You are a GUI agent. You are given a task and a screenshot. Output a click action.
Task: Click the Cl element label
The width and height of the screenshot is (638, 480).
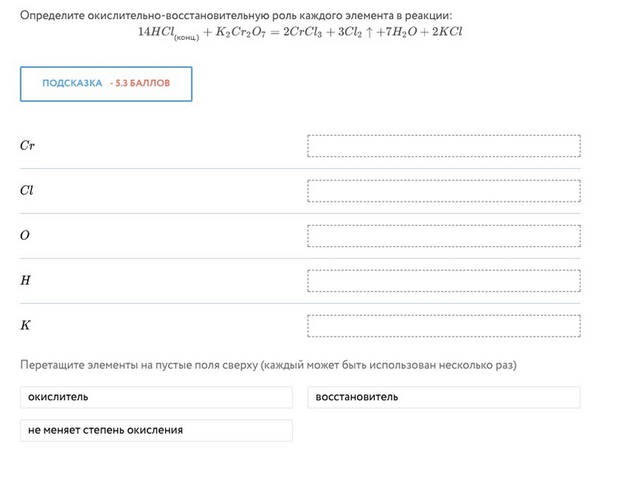26,190
